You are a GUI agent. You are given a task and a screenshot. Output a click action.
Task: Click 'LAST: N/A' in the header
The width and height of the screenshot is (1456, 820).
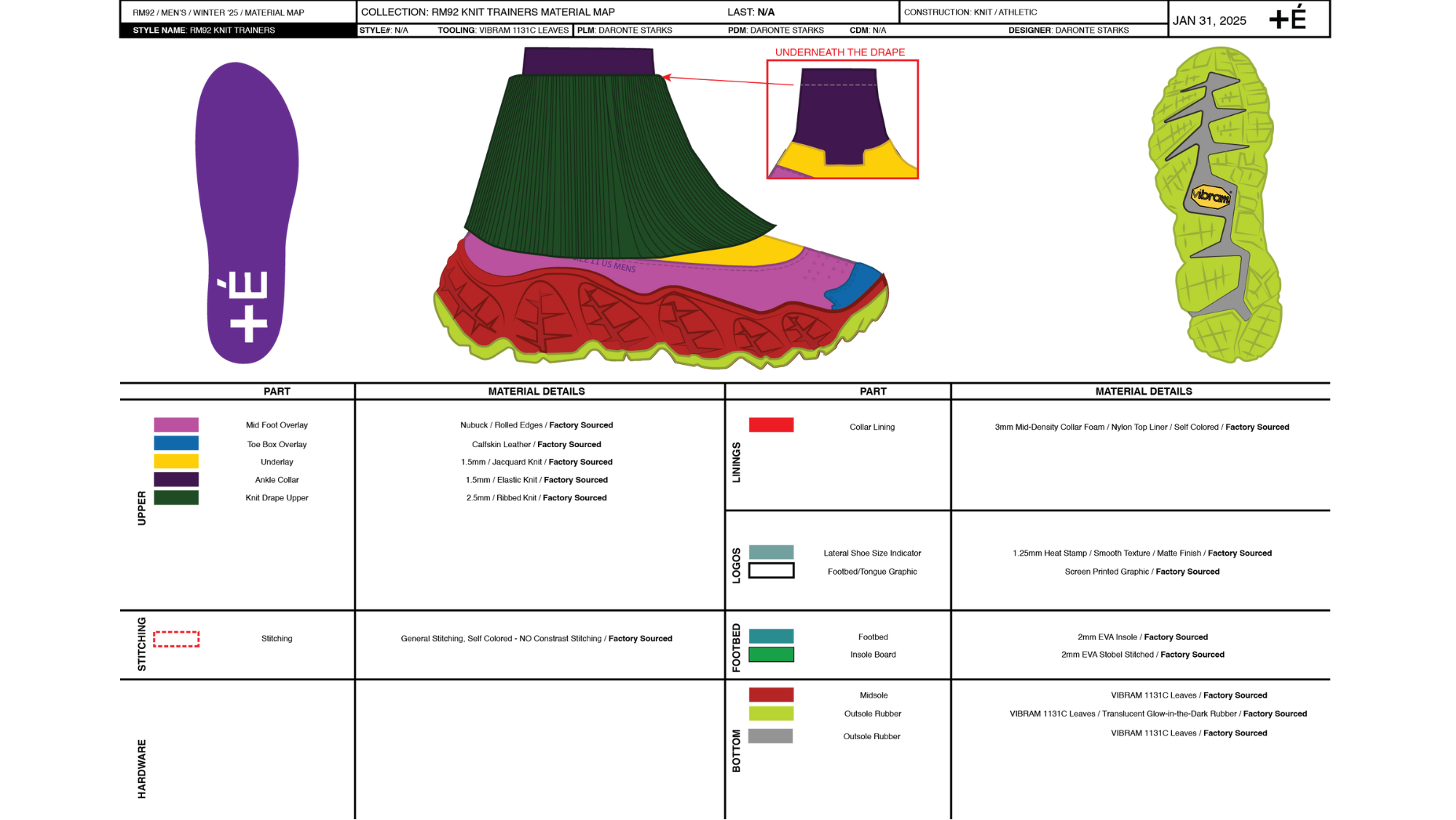tap(751, 12)
